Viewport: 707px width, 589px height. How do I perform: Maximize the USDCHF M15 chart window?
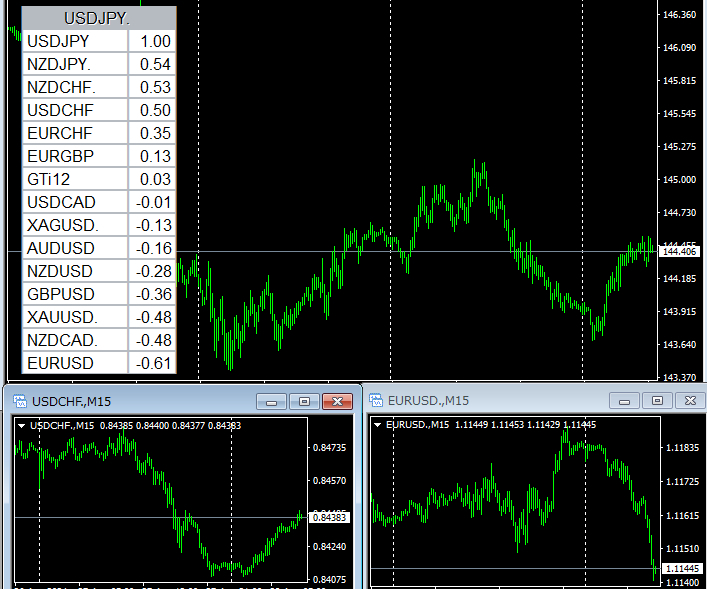pos(304,402)
